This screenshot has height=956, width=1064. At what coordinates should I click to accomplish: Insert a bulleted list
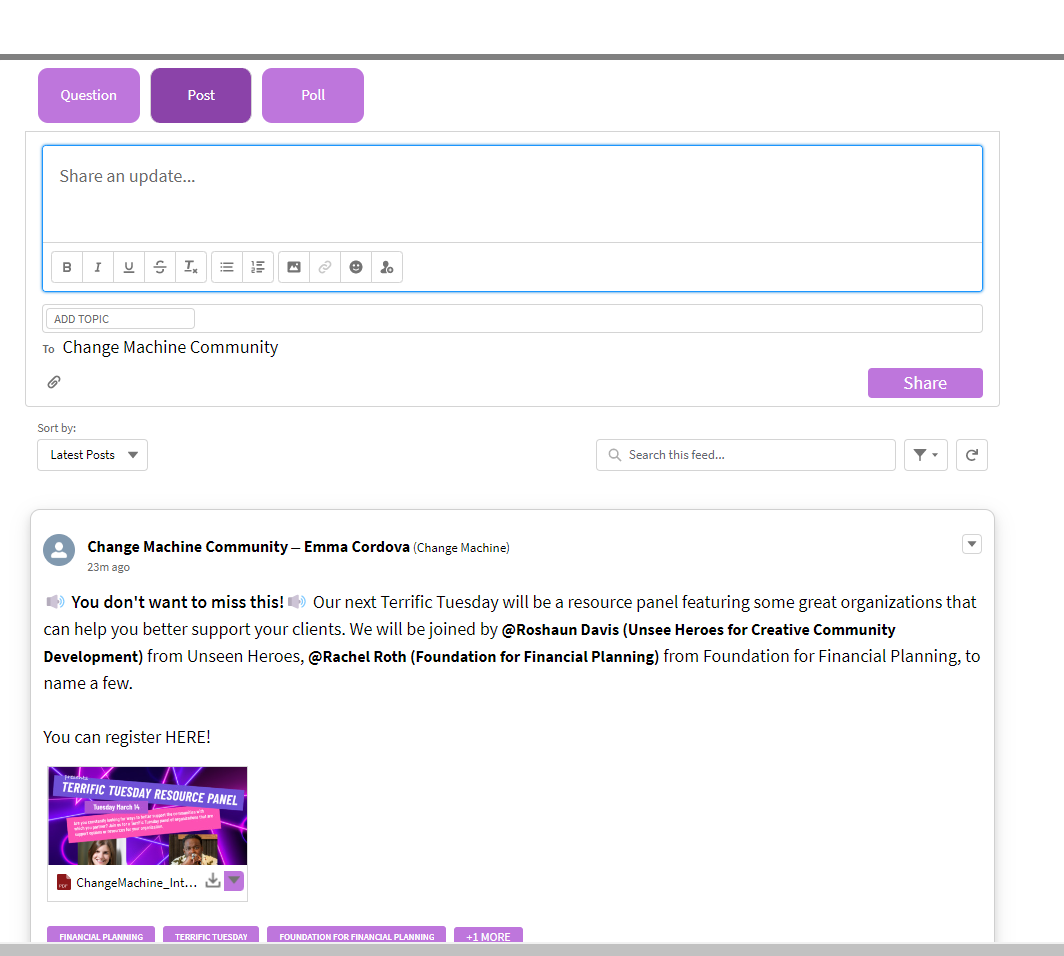pos(227,267)
